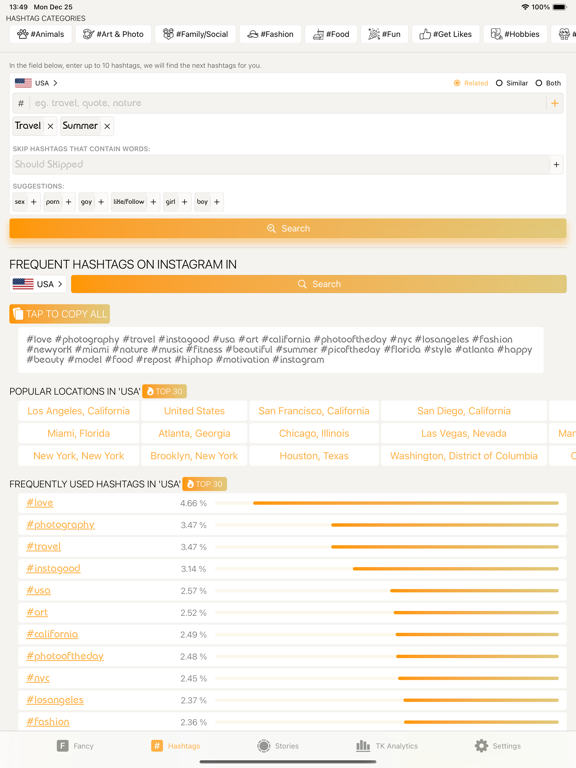Screen dimensions: 576x768
Task: Open the #Hobbies hashtag category
Action: pos(515,34)
